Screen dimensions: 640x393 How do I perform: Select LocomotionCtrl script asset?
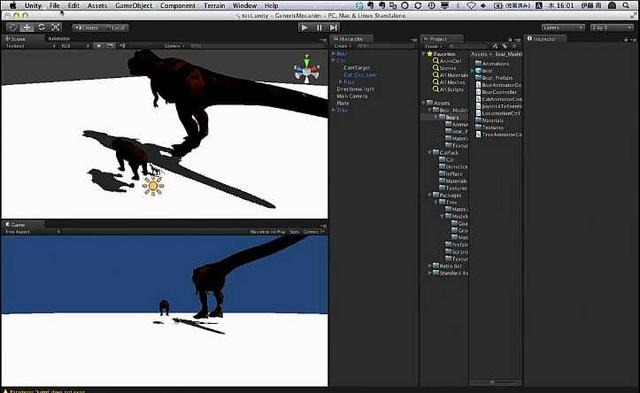pos(498,113)
